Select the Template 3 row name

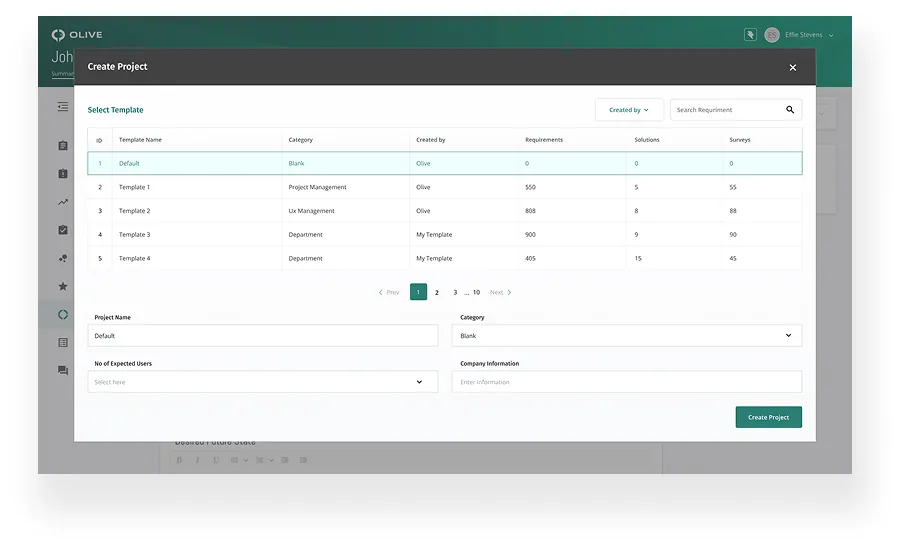coord(134,235)
